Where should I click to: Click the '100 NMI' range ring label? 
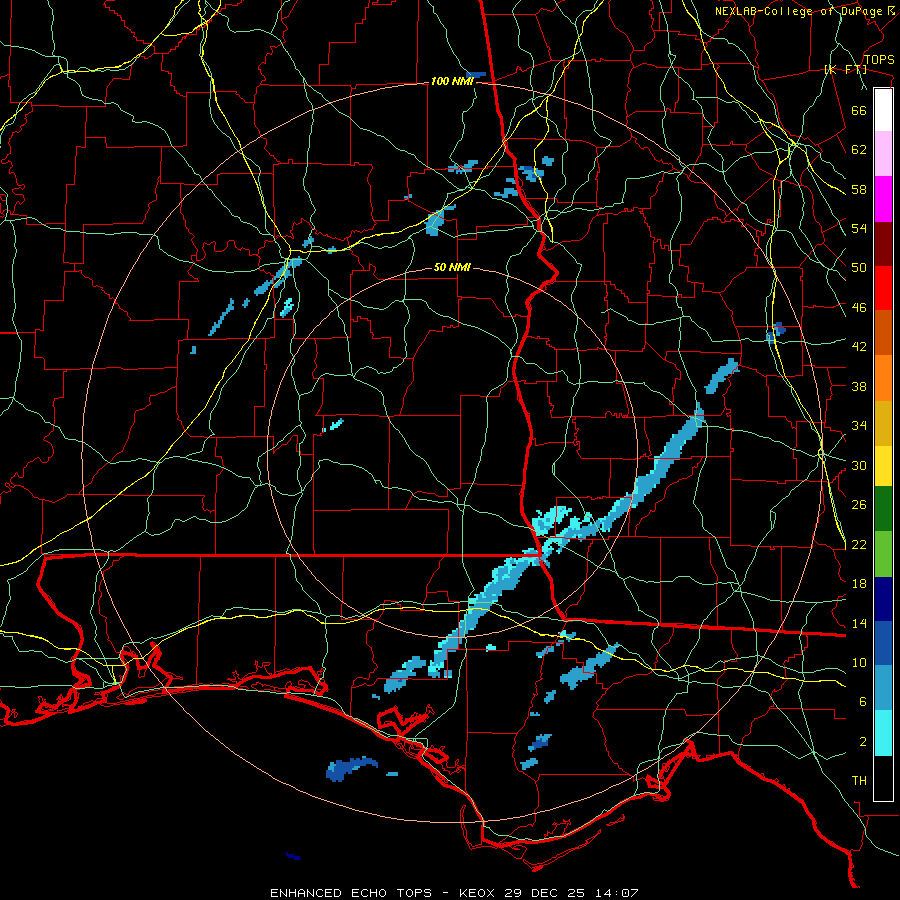(x=452, y=82)
